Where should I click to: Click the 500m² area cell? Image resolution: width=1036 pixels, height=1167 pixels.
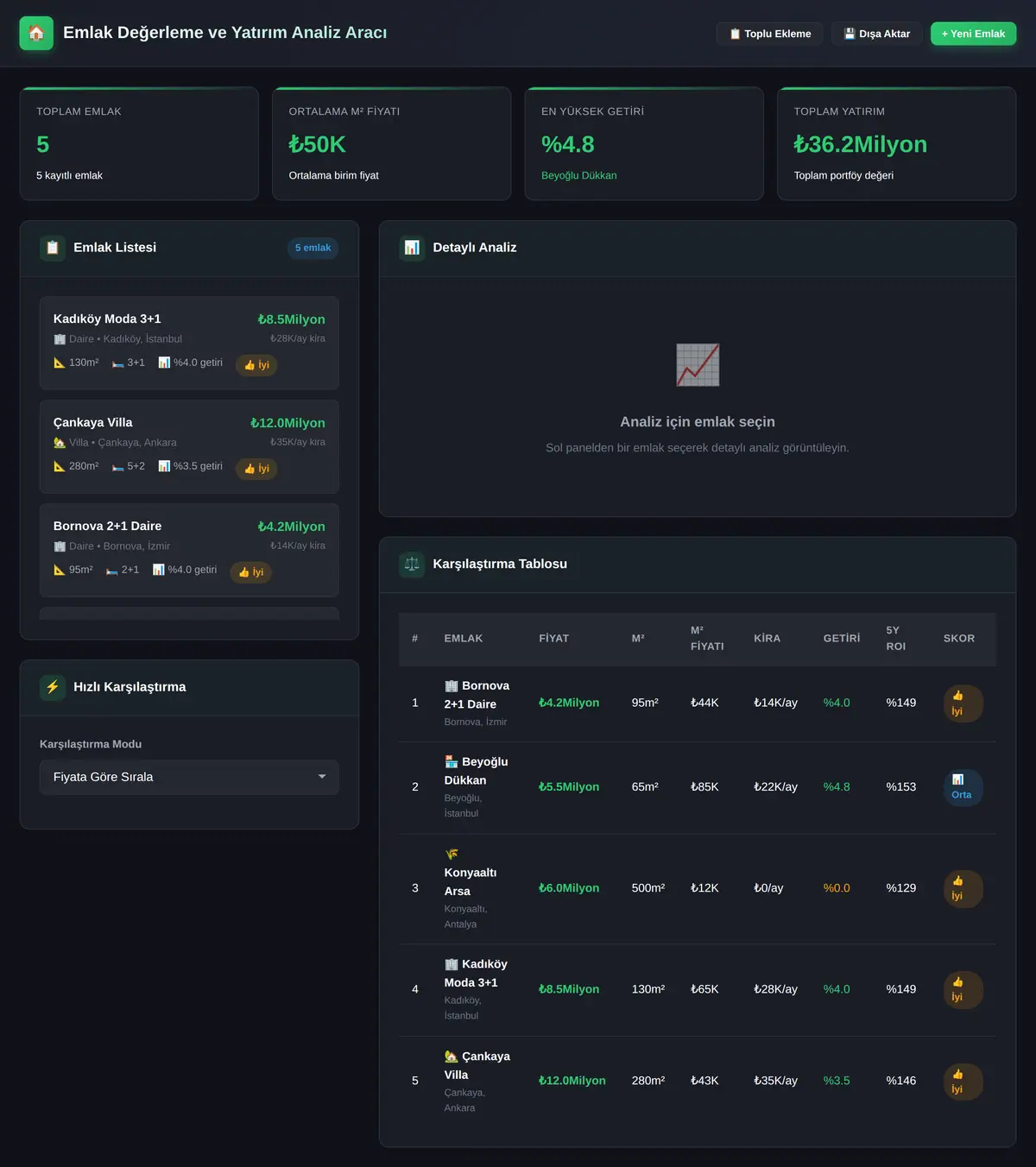[x=648, y=888]
